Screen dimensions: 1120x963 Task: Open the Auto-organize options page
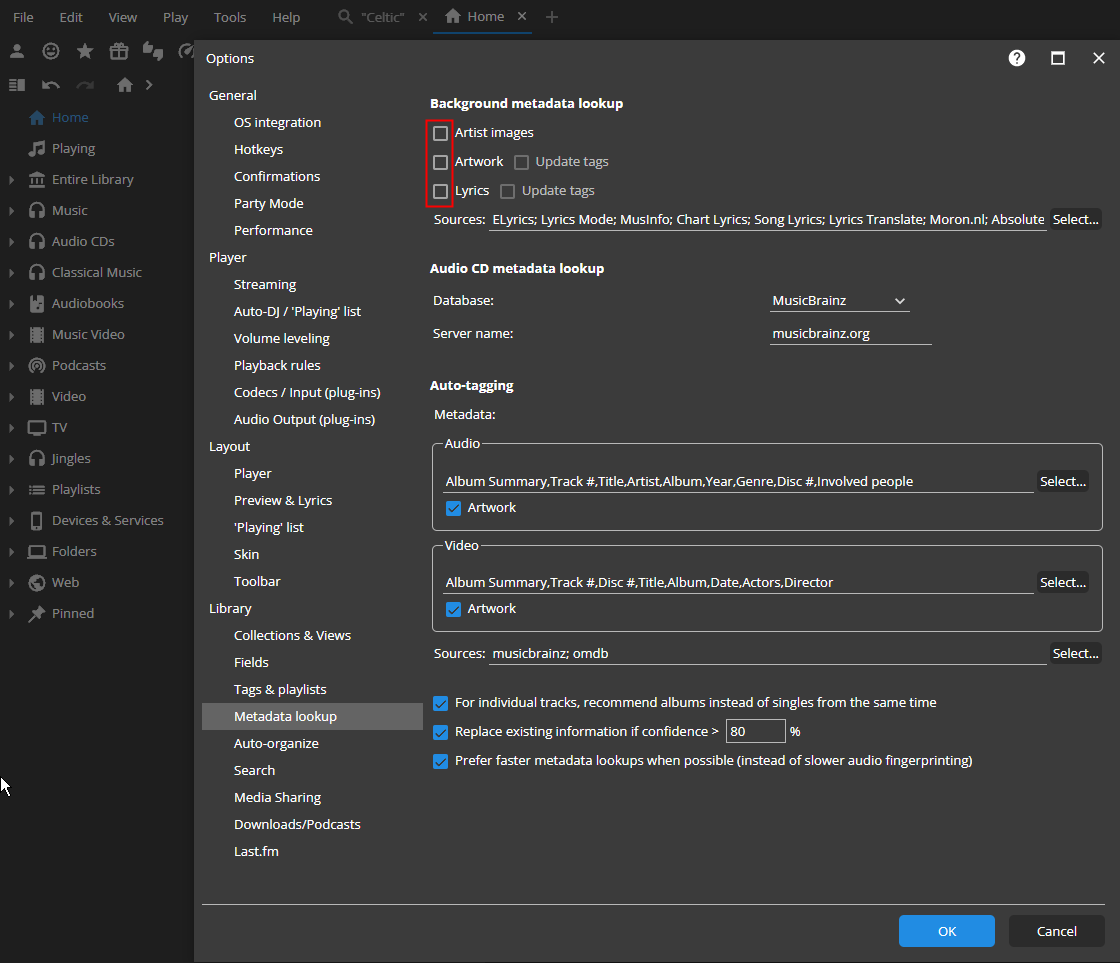click(x=276, y=744)
